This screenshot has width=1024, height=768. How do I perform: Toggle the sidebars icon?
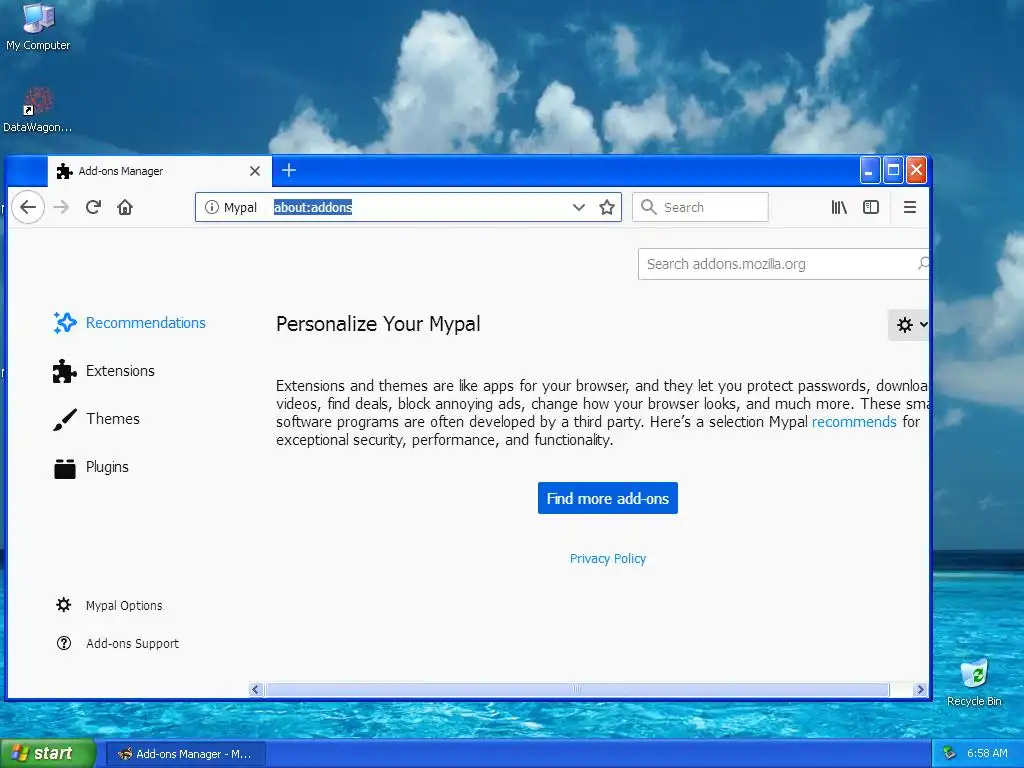(871, 207)
